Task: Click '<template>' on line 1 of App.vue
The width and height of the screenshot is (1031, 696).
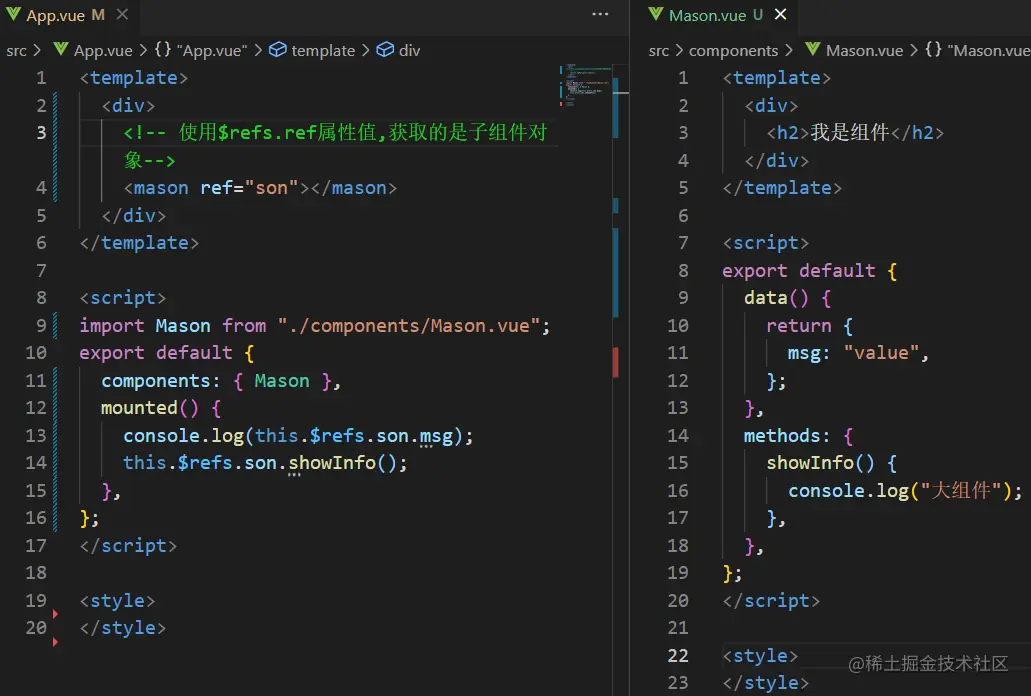Action: 133,78
